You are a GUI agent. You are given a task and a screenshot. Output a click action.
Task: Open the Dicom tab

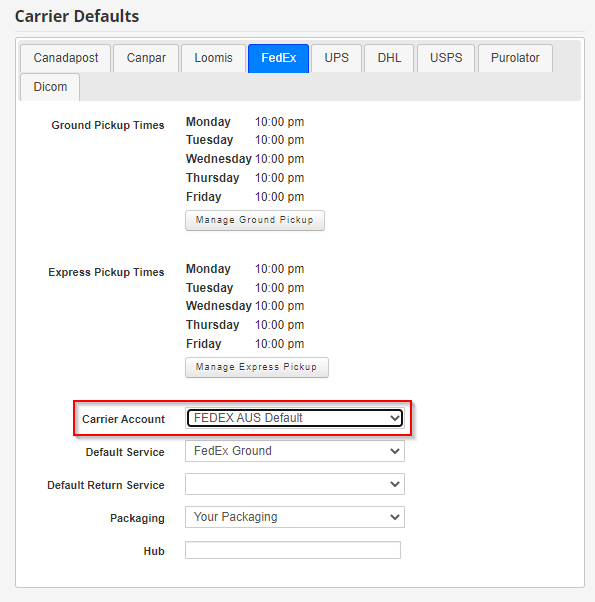pyautogui.click(x=50, y=87)
